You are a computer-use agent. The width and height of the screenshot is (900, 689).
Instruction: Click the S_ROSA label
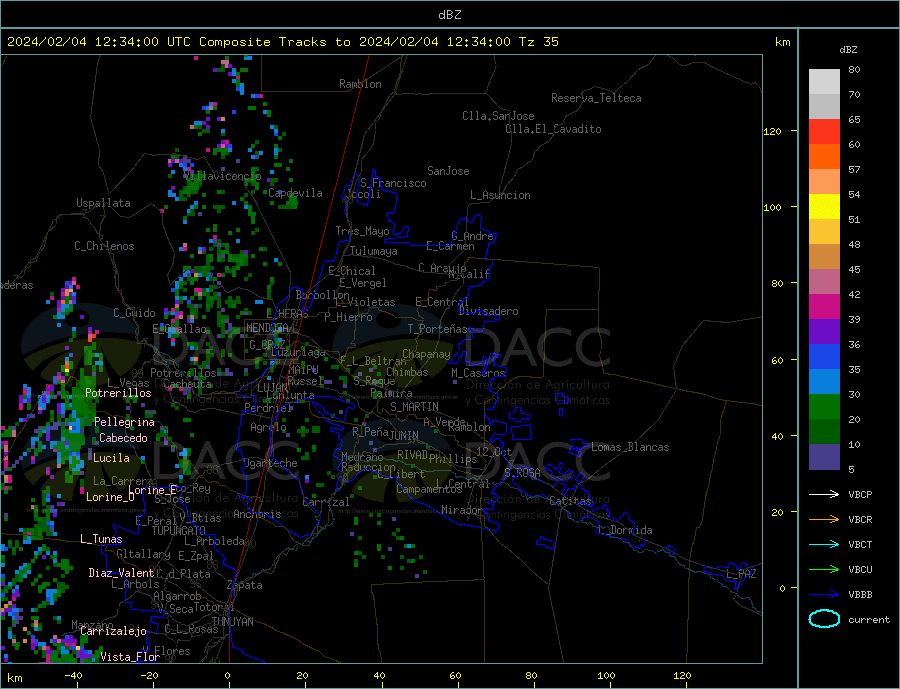tap(522, 473)
